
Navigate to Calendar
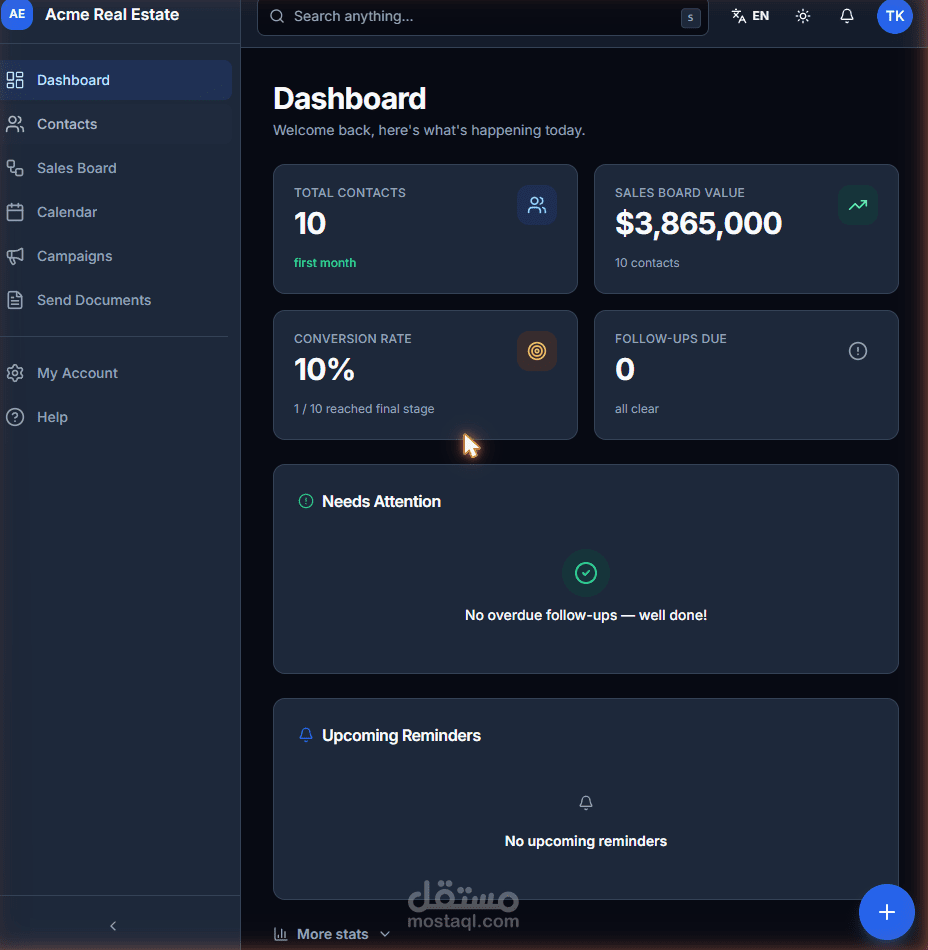click(x=116, y=212)
